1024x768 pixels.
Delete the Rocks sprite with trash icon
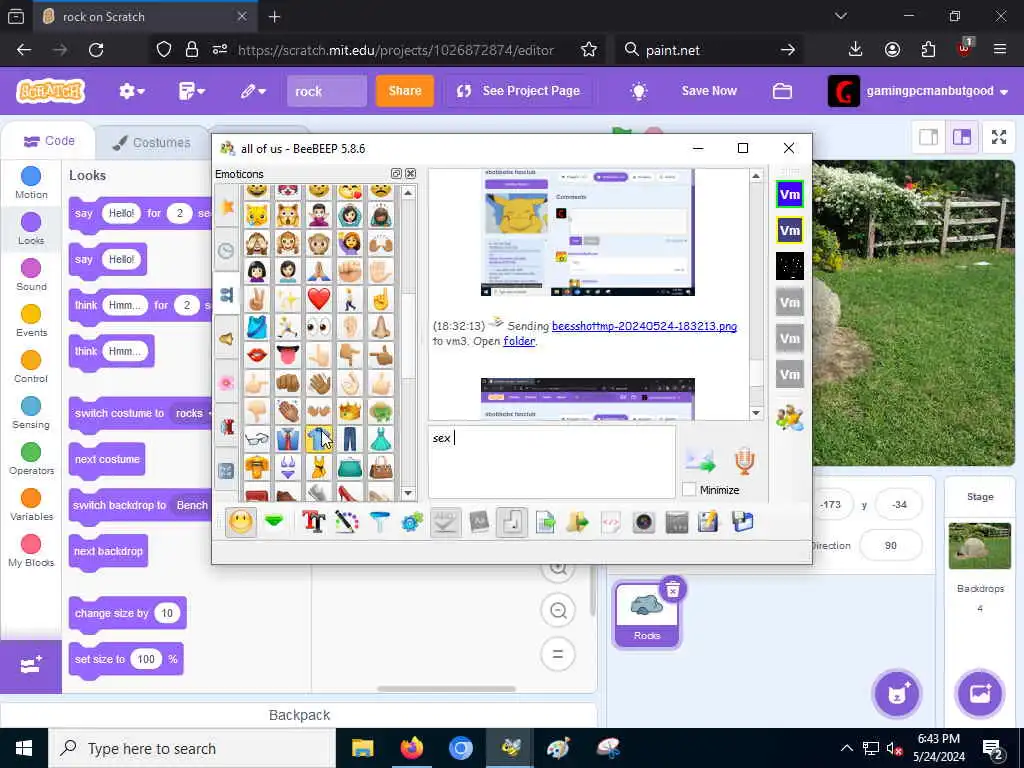(673, 589)
